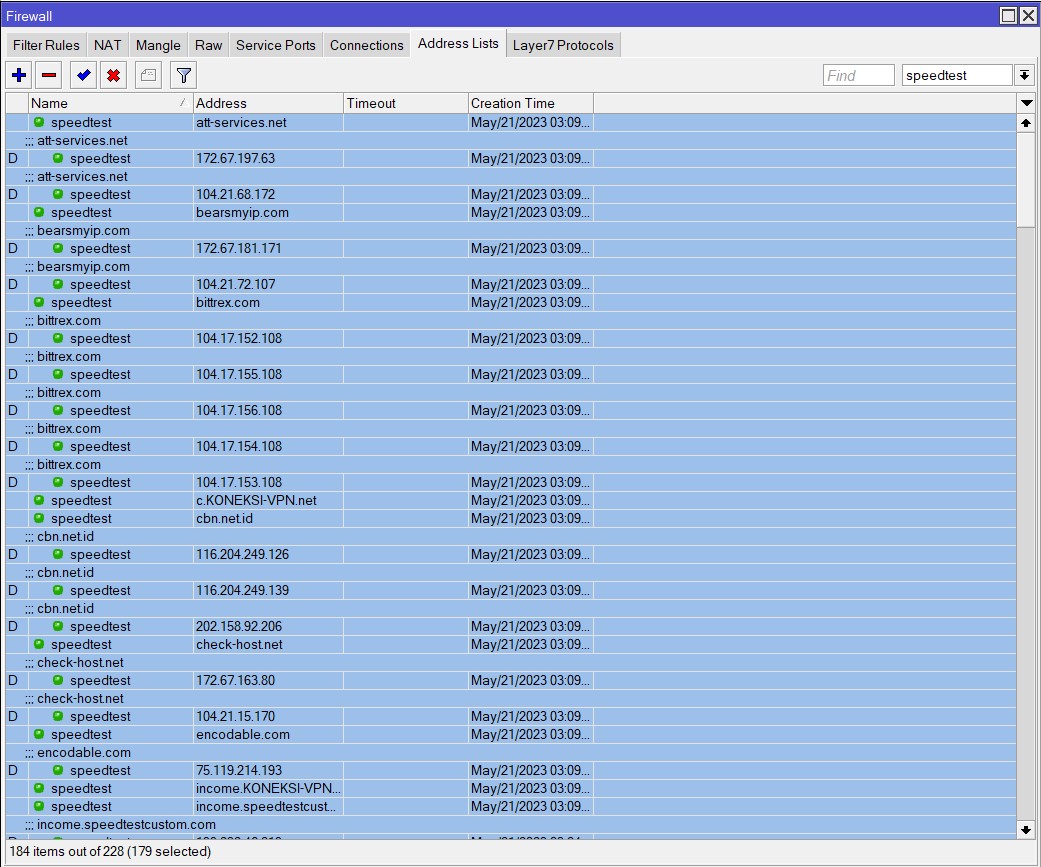Click the red X Disable button

tap(114, 75)
